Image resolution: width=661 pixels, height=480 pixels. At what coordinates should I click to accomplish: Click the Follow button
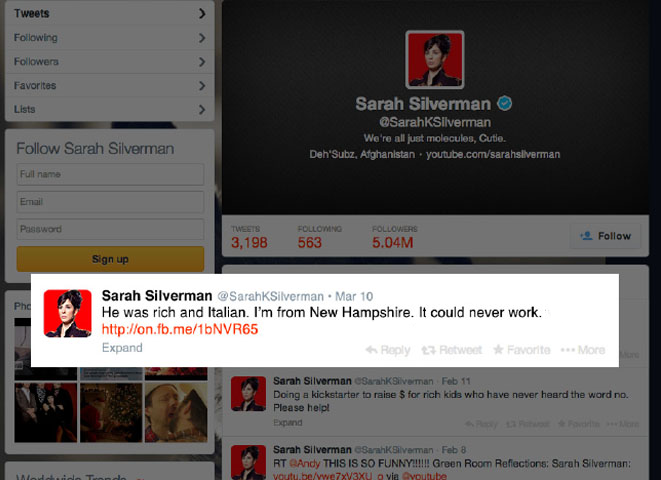(x=605, y=236)
